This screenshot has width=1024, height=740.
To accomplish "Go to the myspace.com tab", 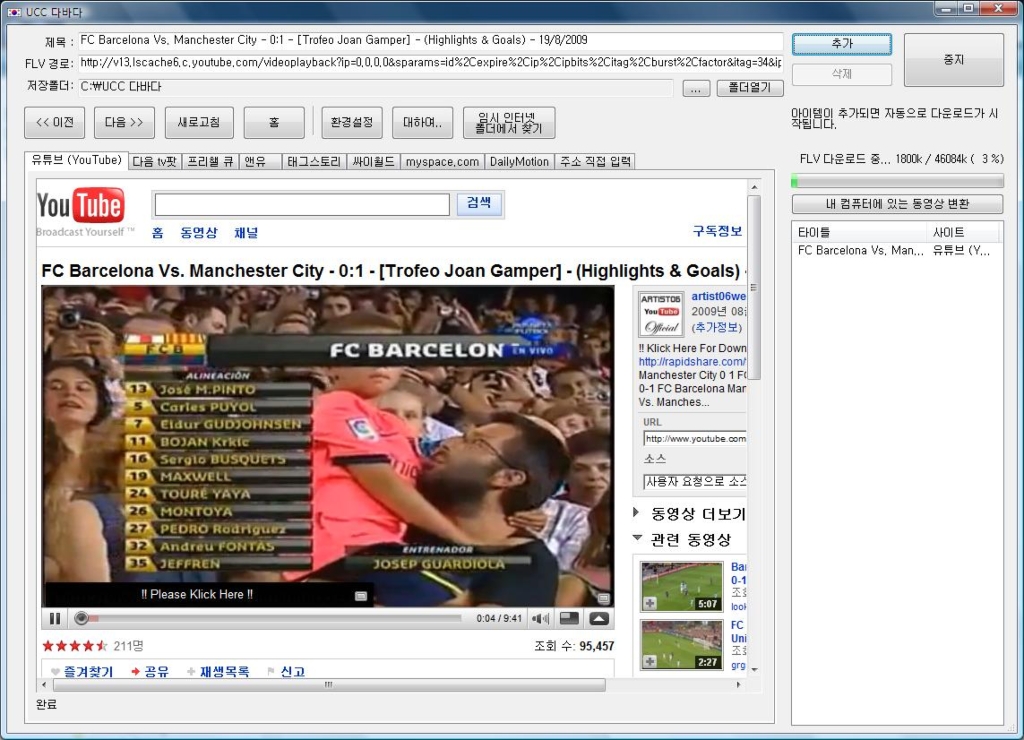I will coord(442,162).
